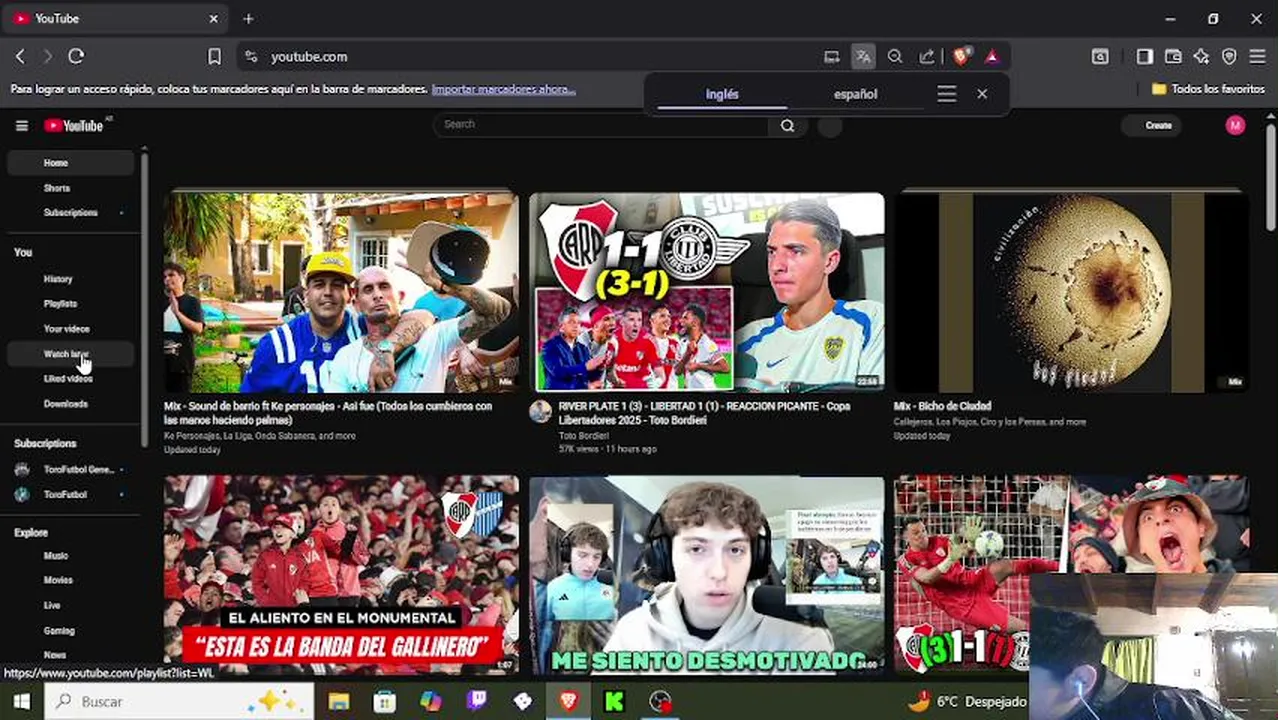Open Subscriptions in sidebar top section

pyautogui.click(x=70, y=213)
